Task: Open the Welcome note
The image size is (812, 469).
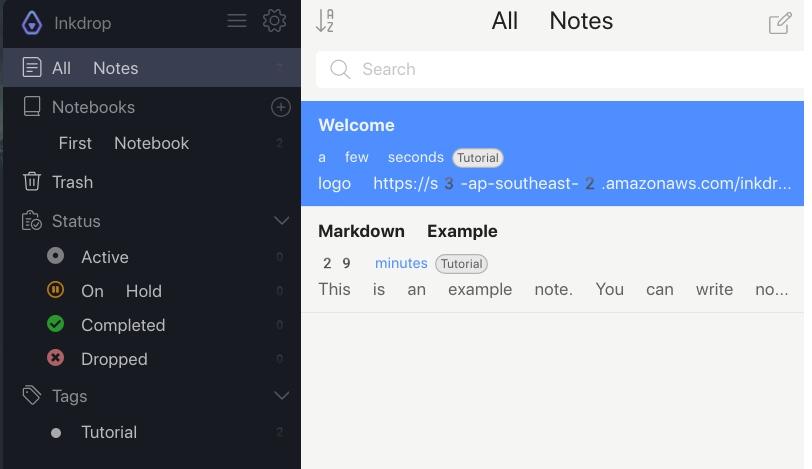Action: [552, 154]
